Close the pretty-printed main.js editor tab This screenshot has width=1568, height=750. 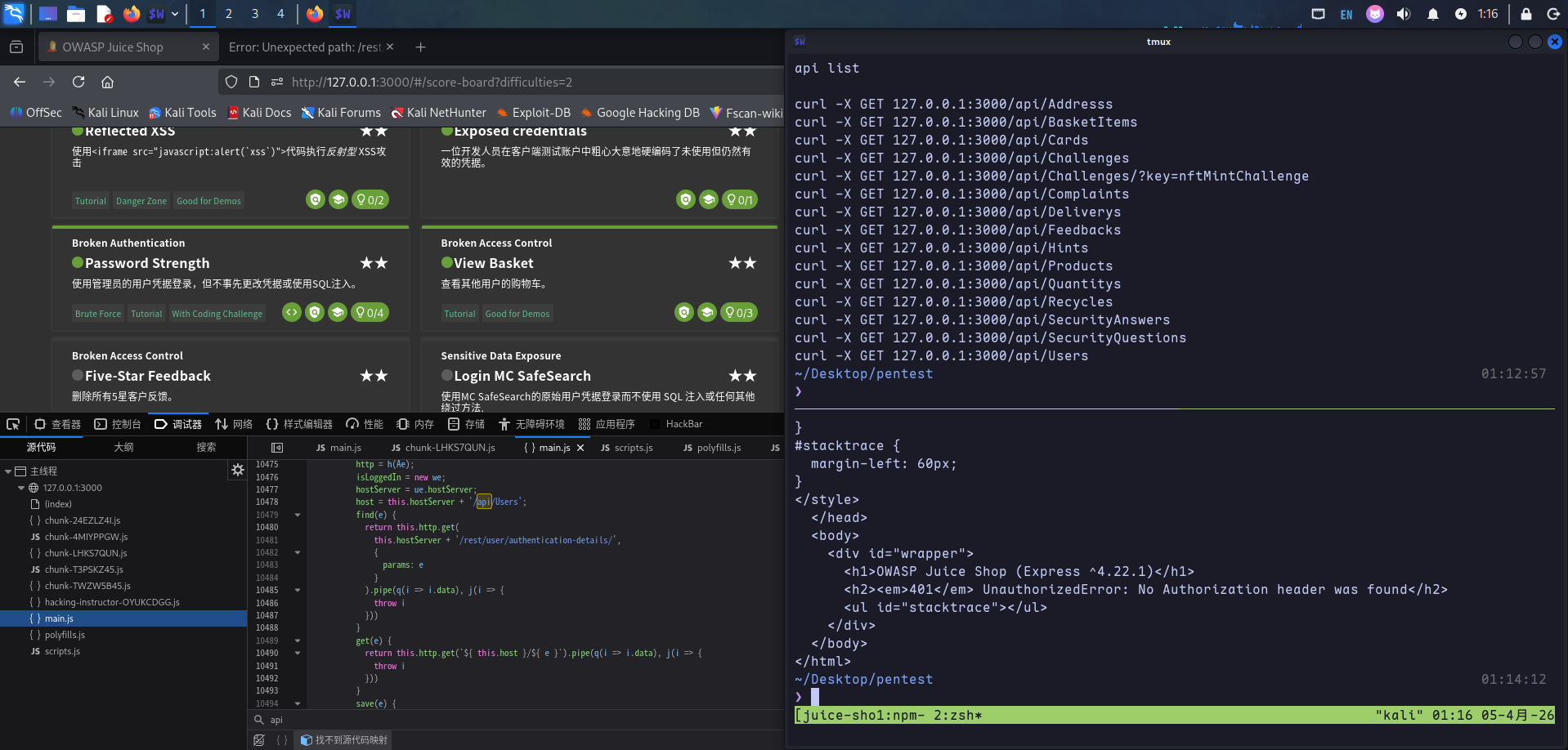580,448
